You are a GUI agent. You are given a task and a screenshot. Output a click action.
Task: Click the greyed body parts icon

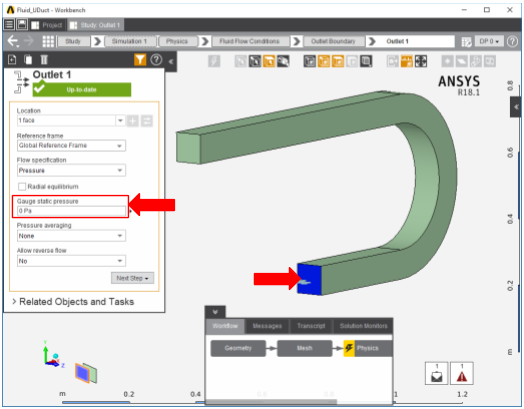coord(476,61)
